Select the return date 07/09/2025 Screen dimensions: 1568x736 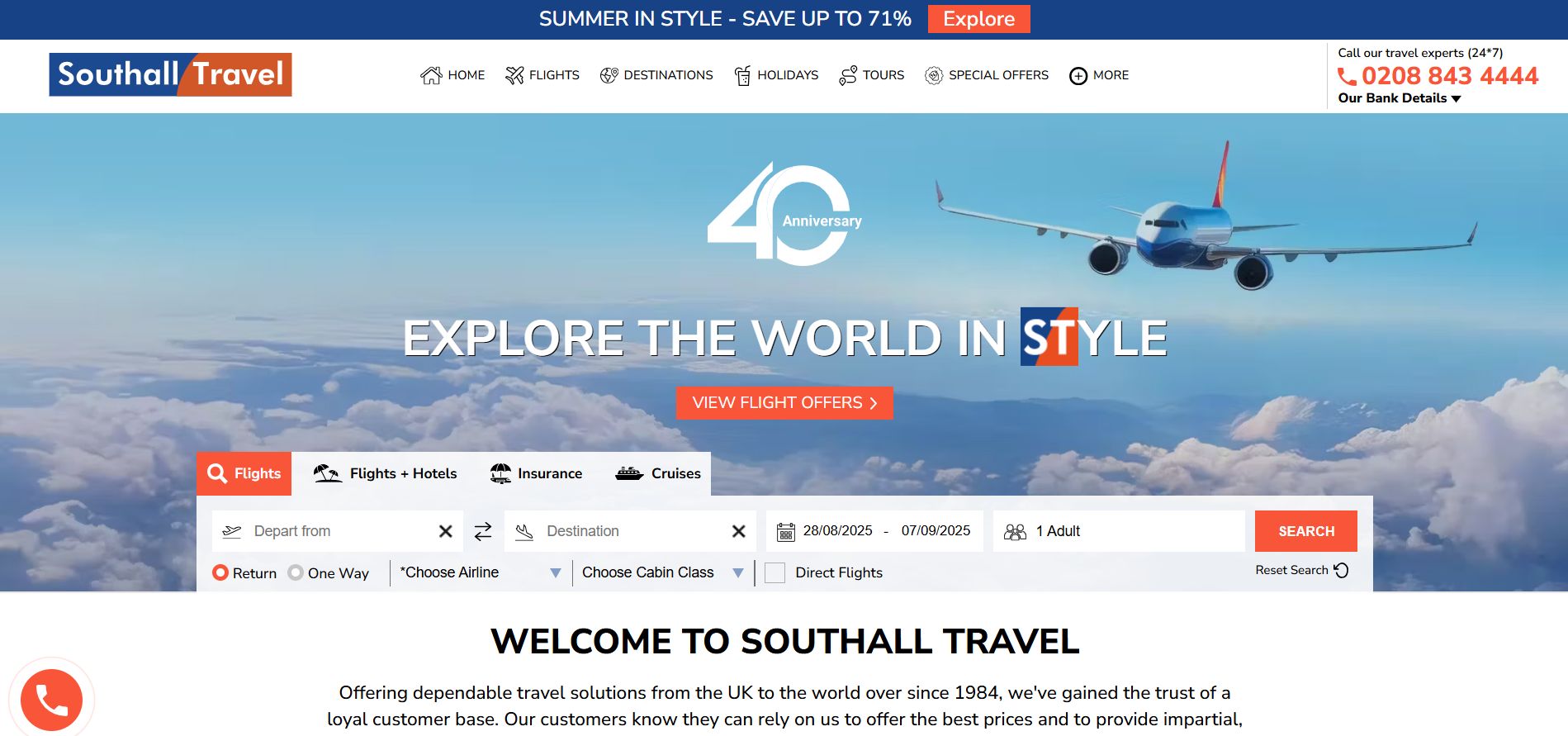pyautogui.click(x=936, y=530)
